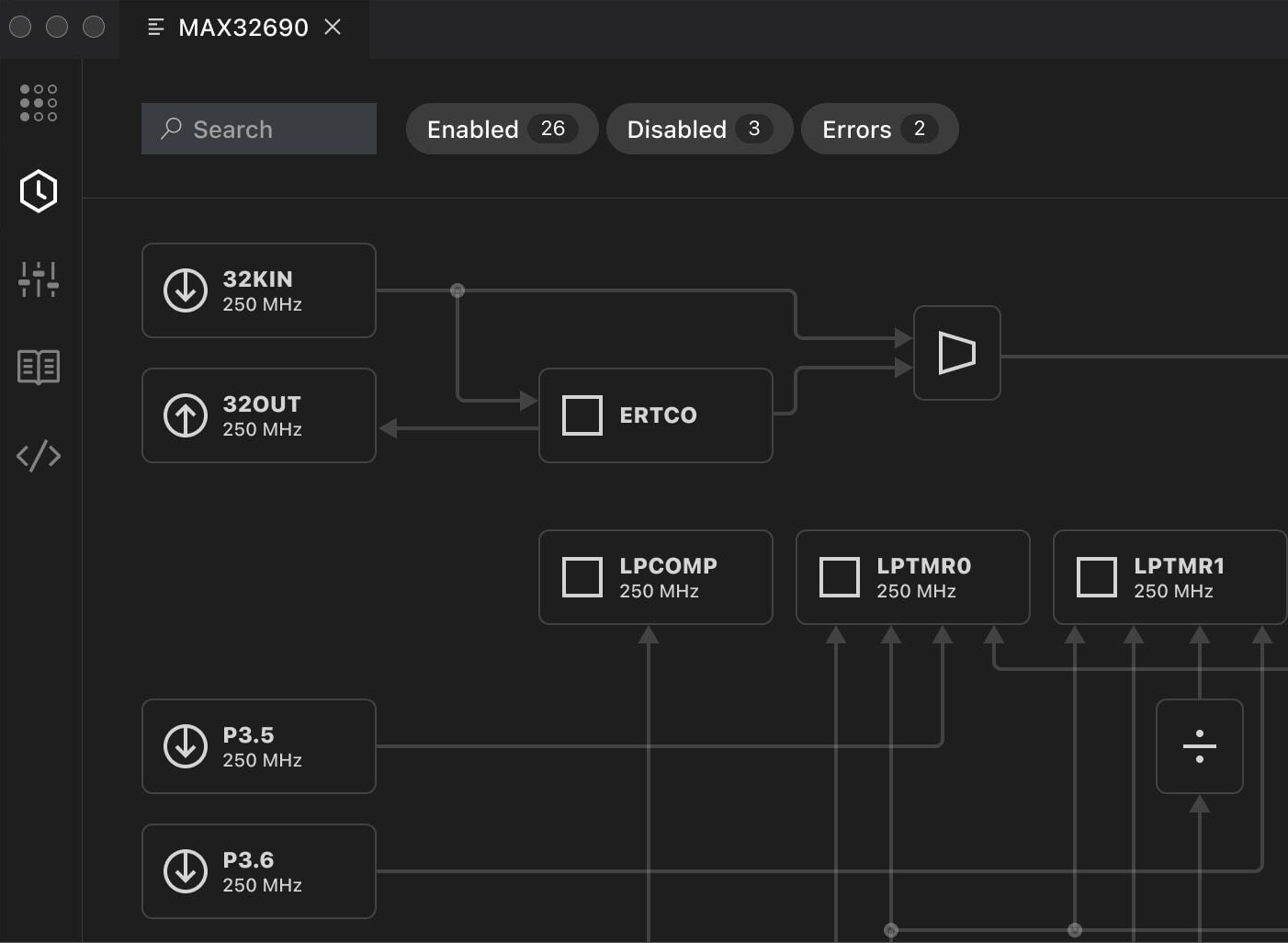Click the 32KIN input arrow icon
This screenshot has height=943, width=1288.
(x=186, y=290)
